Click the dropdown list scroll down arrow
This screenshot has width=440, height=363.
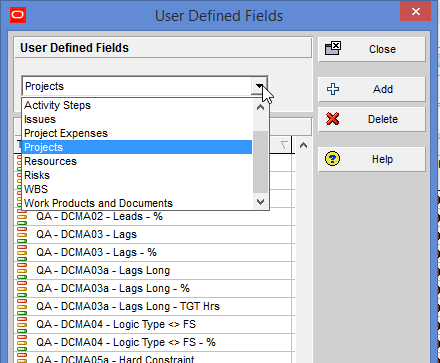[x=260, y=202]
